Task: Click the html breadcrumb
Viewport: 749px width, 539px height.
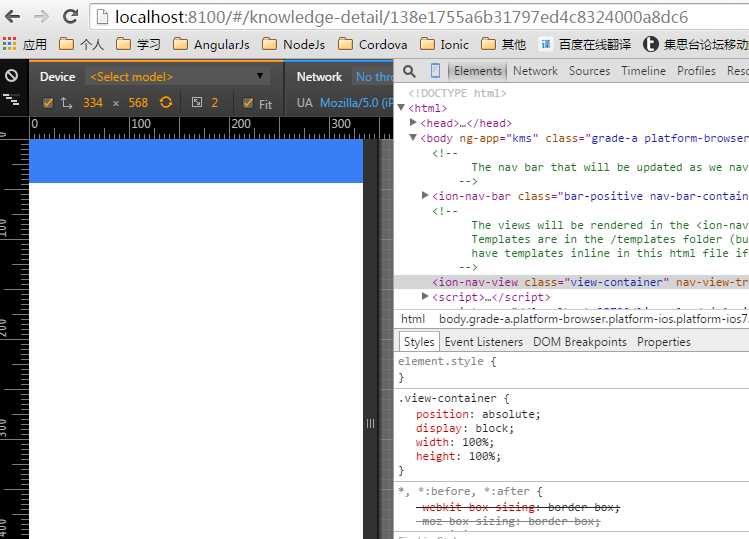Action: pyautogui.click(x=413, y=319)
